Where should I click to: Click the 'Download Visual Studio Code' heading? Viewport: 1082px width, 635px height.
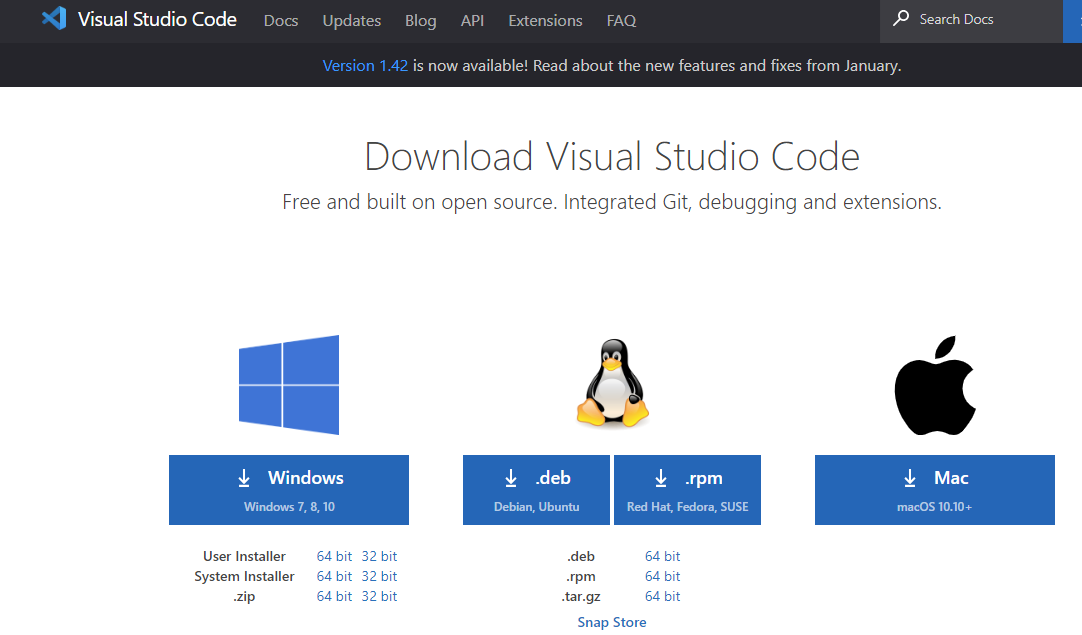612,157
